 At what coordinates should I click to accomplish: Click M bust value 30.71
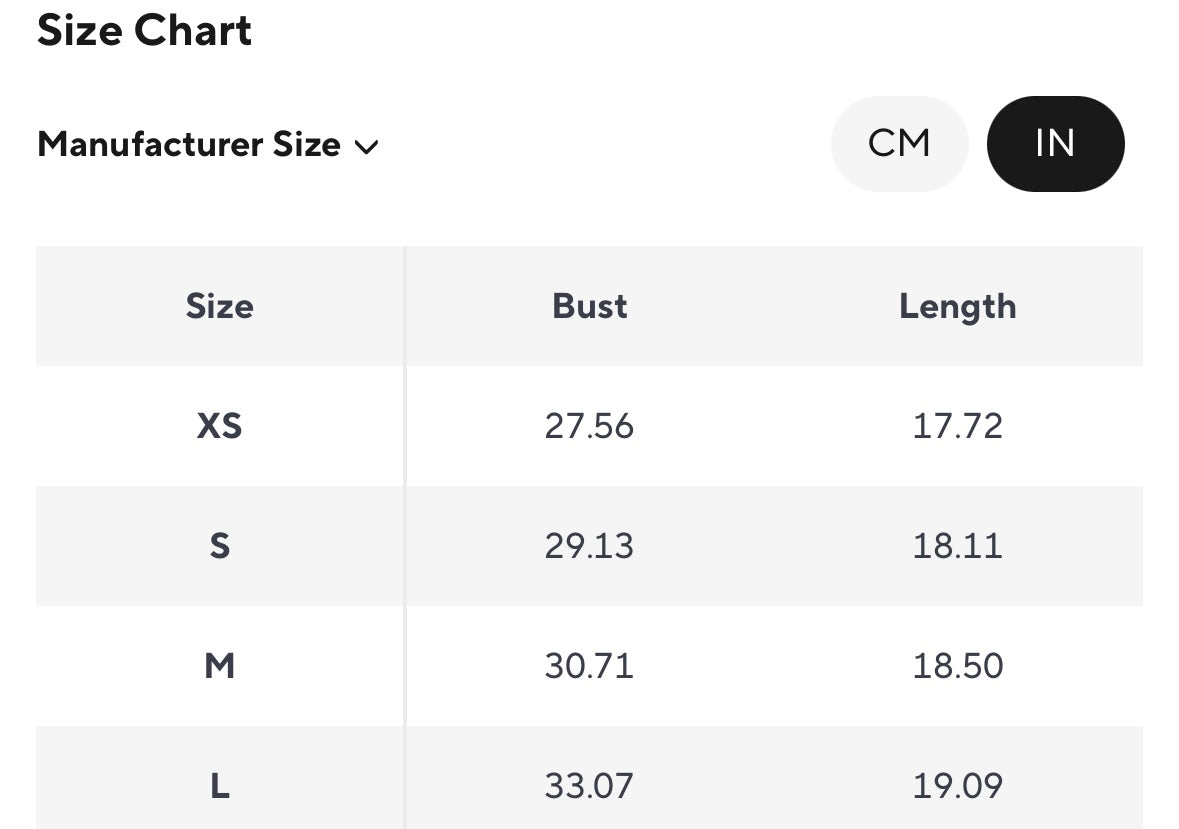[589, 666]
